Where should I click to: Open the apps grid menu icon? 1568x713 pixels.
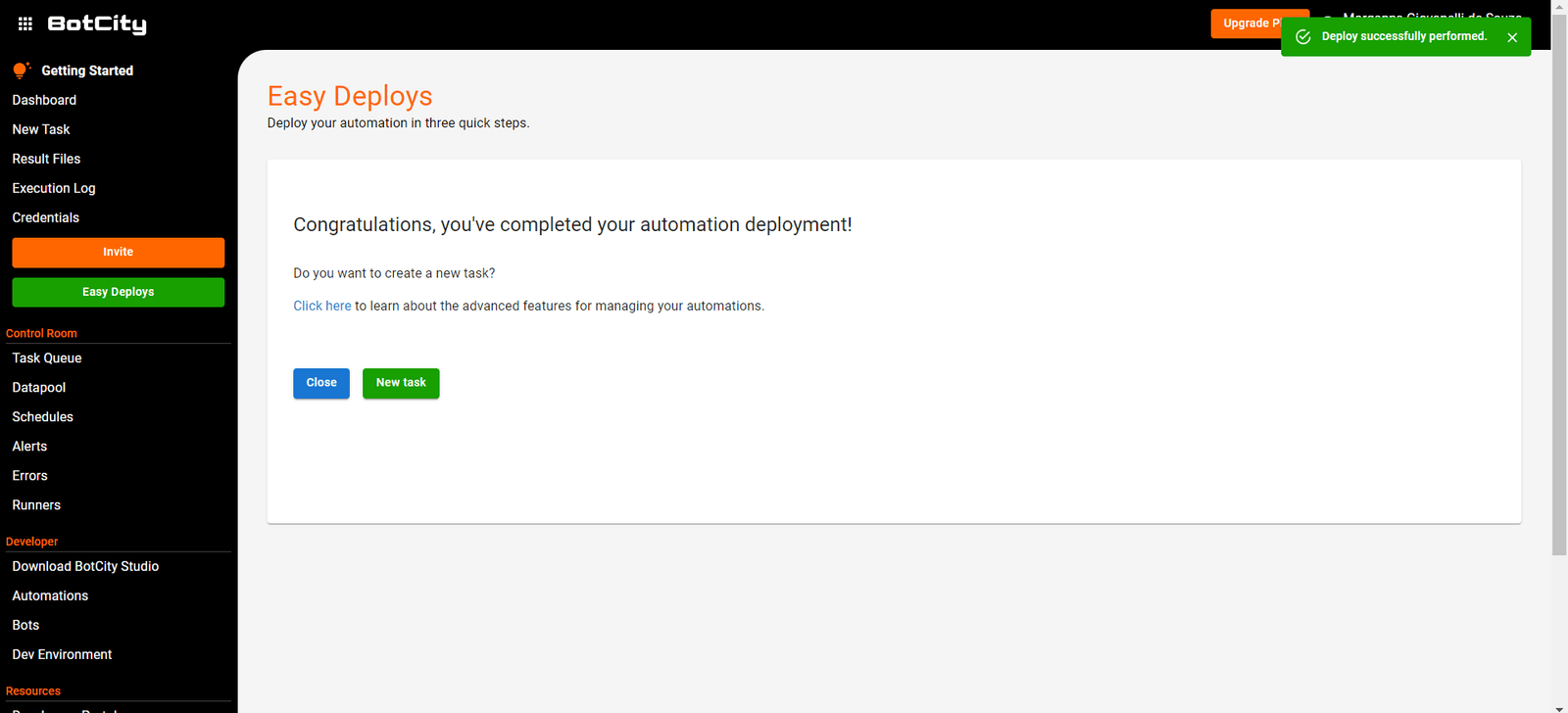click(x=25, y=24)
